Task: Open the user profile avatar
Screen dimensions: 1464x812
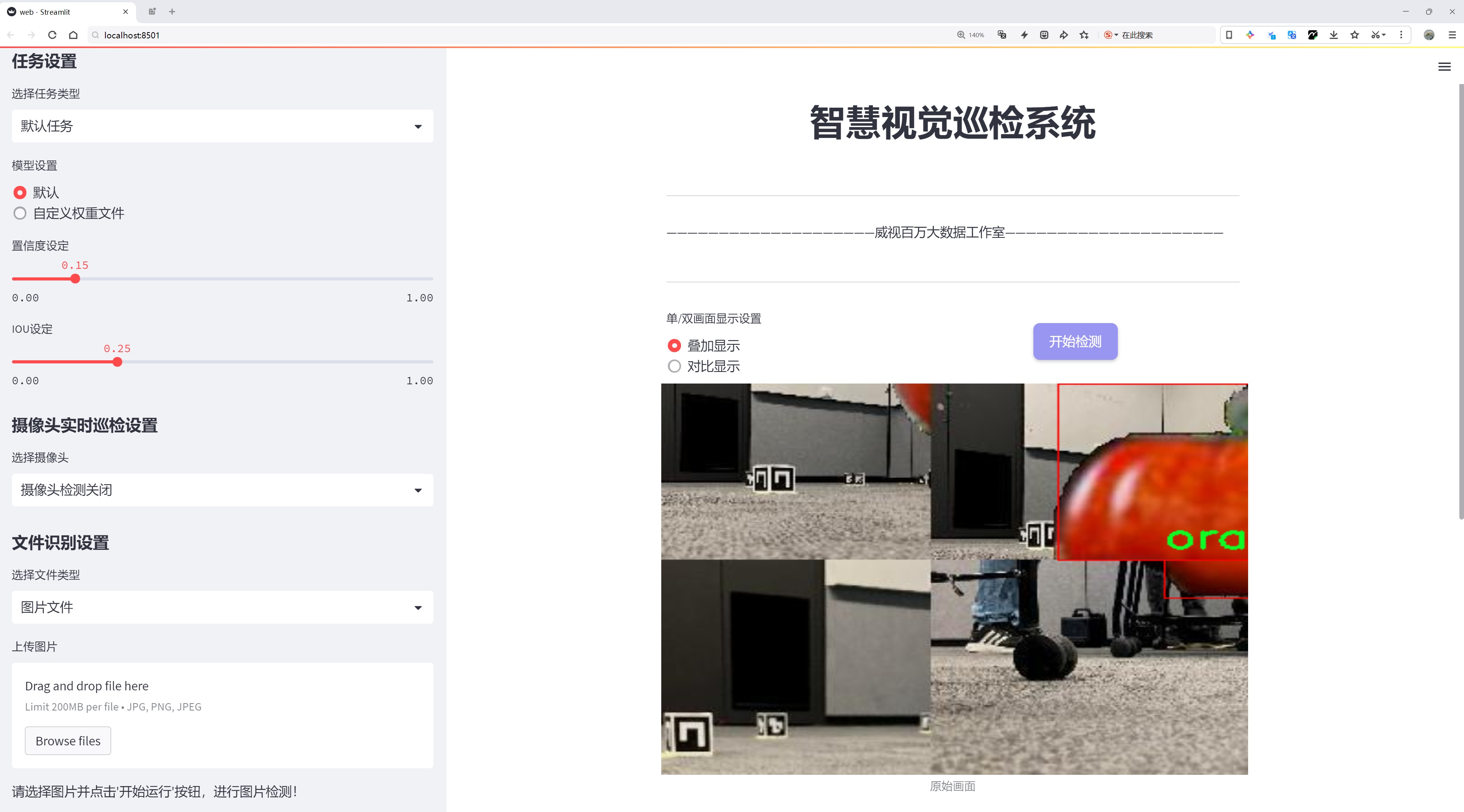Action: pyautogui.click(x=1429, y=34)
